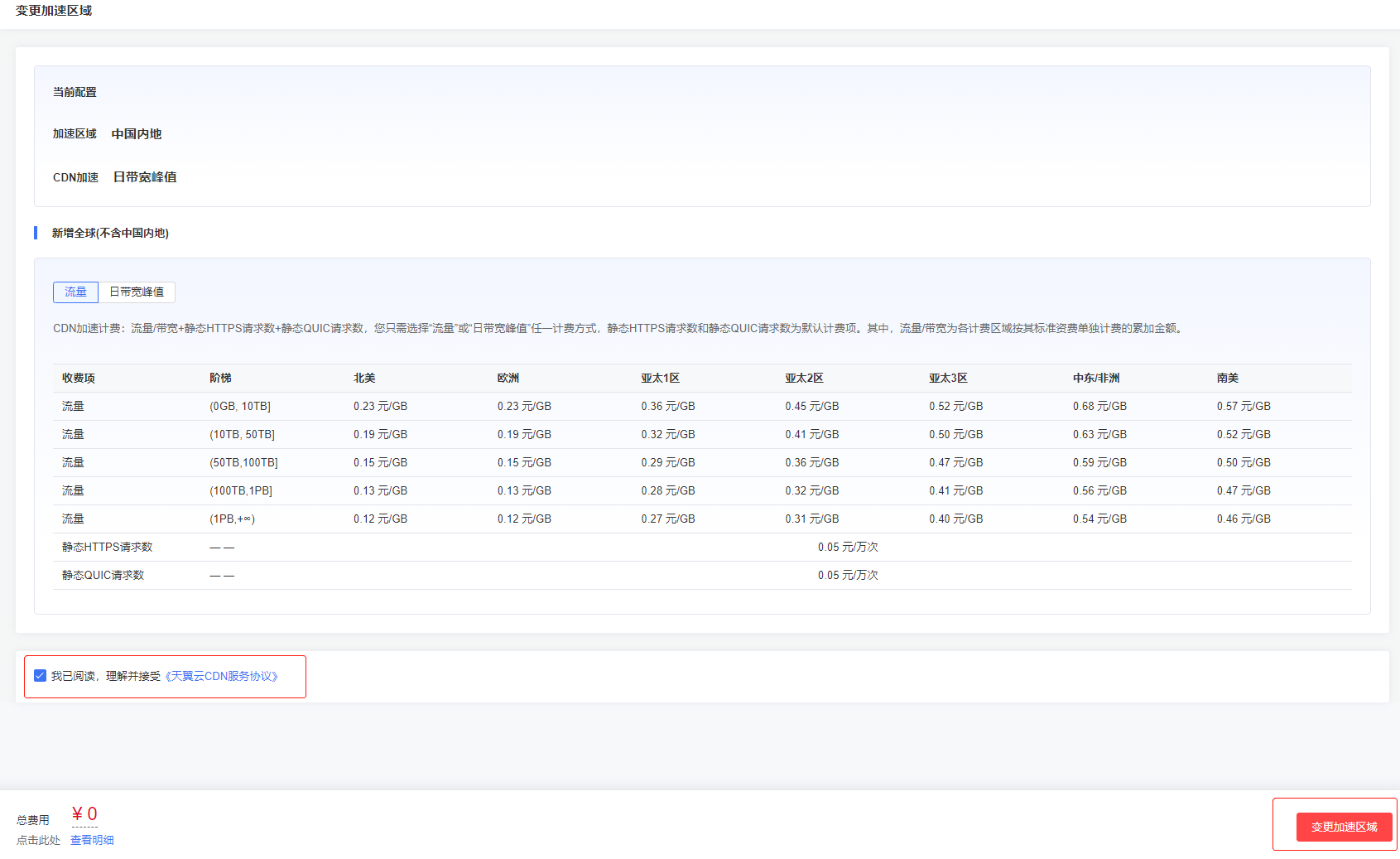Click the 0.46 元/GB 南美 price
The height and width of the screenshot is (859, 1400).
point(1244,519)
